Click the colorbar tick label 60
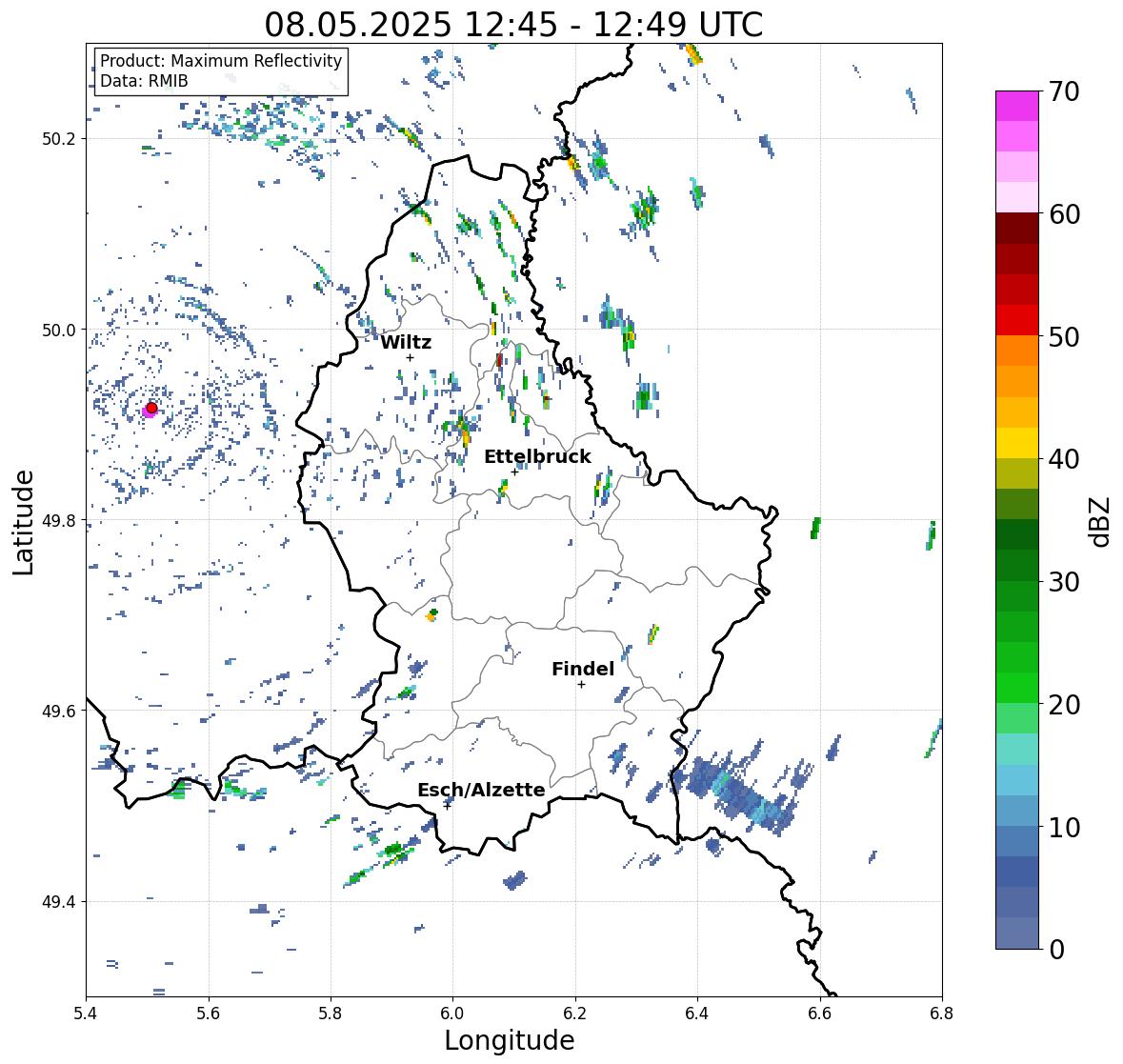 pos(1064,214)
